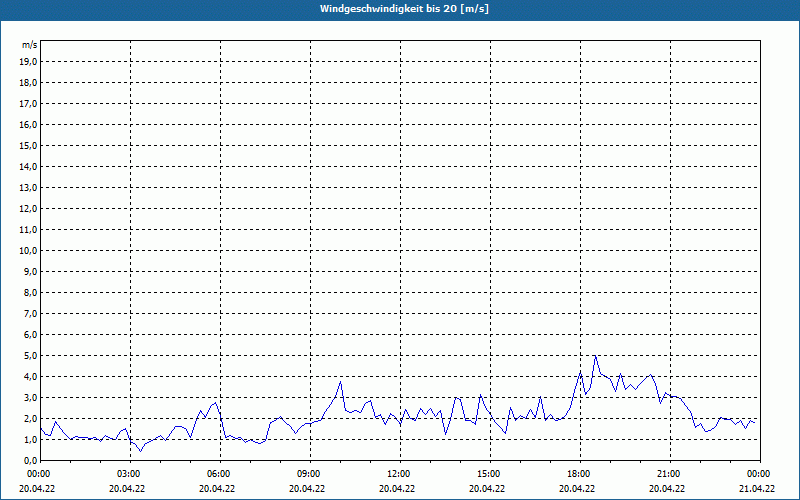Select the "7,0" y-axis value

(30, 313)
